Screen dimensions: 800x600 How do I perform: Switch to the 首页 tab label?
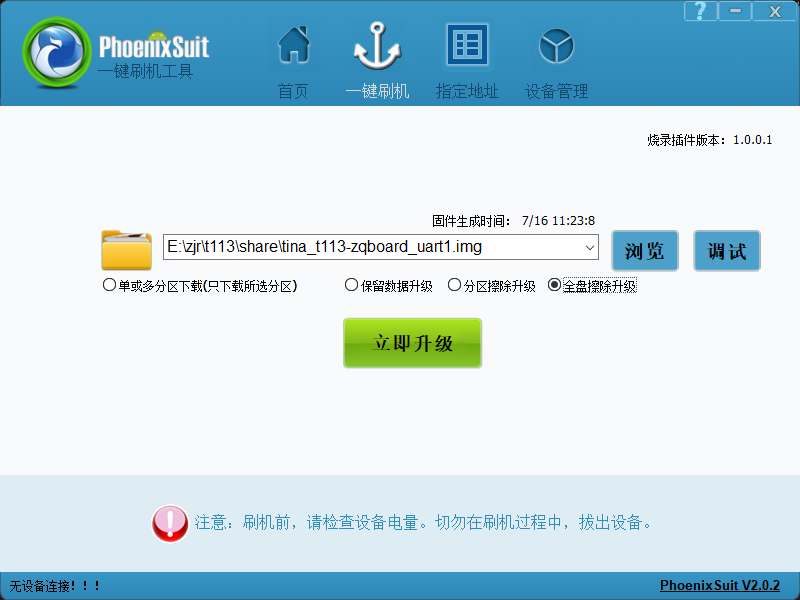coord(293,91)
